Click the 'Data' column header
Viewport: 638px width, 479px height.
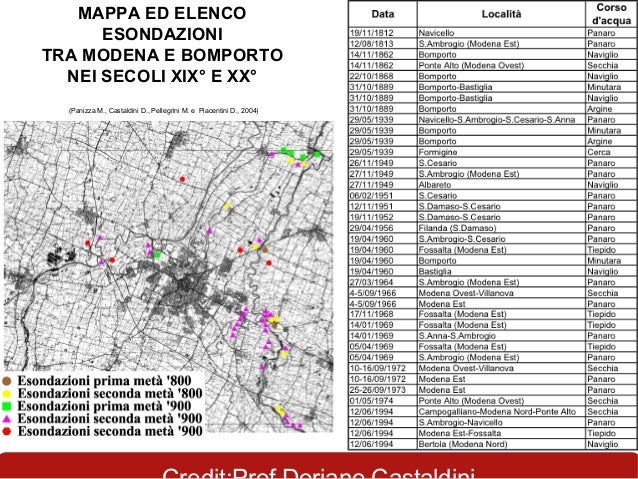(382, 14)
